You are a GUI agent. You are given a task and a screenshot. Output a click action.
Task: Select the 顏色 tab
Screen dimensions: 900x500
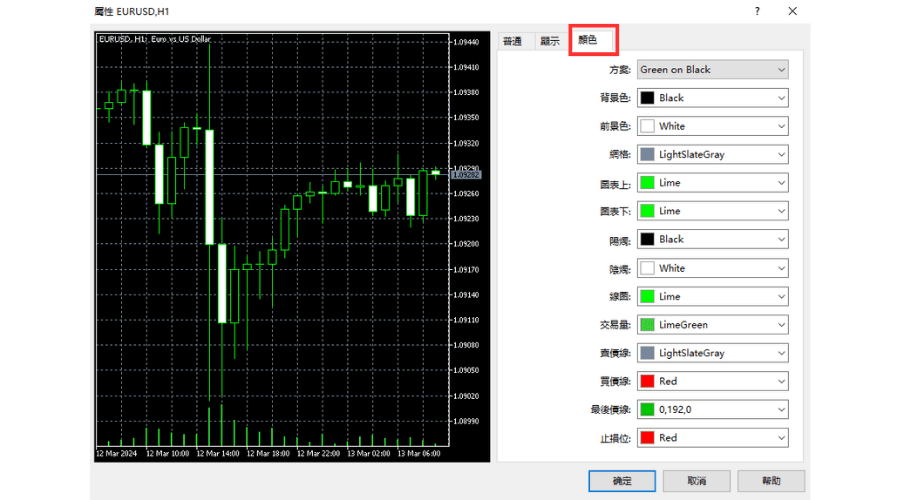point(587,41)
